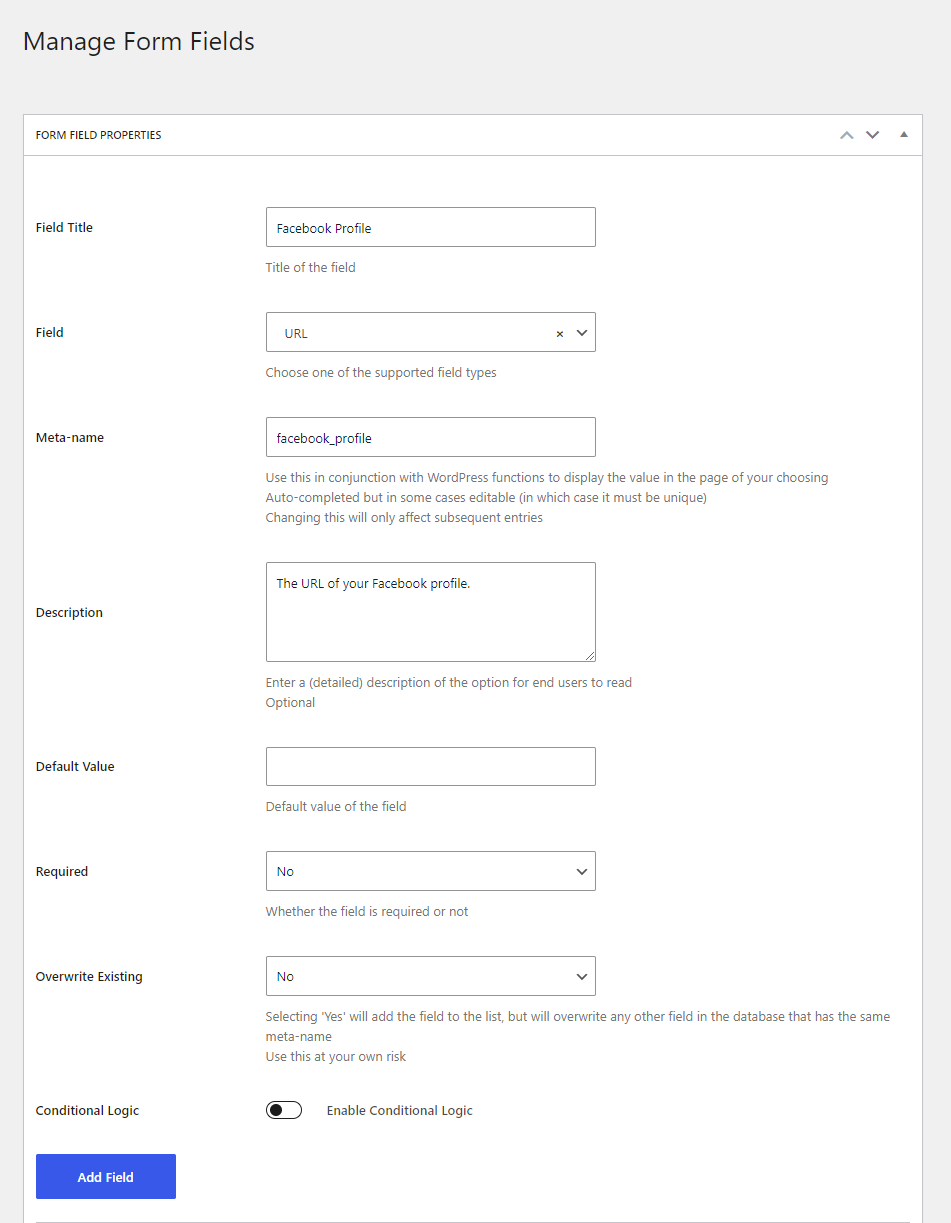Click the Overwrite Existing label
The image size is (951, 1223).
tap(89, 977)
